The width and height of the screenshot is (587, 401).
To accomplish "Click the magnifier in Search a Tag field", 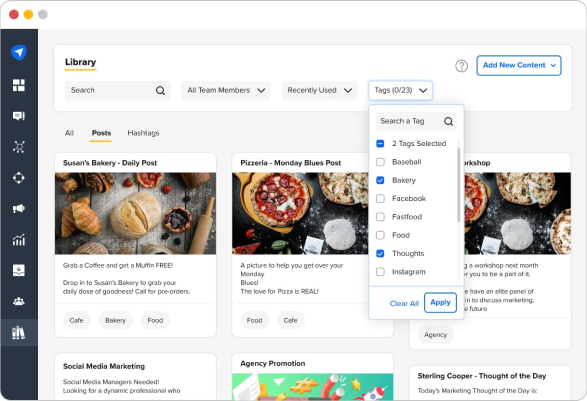I will (x=448, y=121).
